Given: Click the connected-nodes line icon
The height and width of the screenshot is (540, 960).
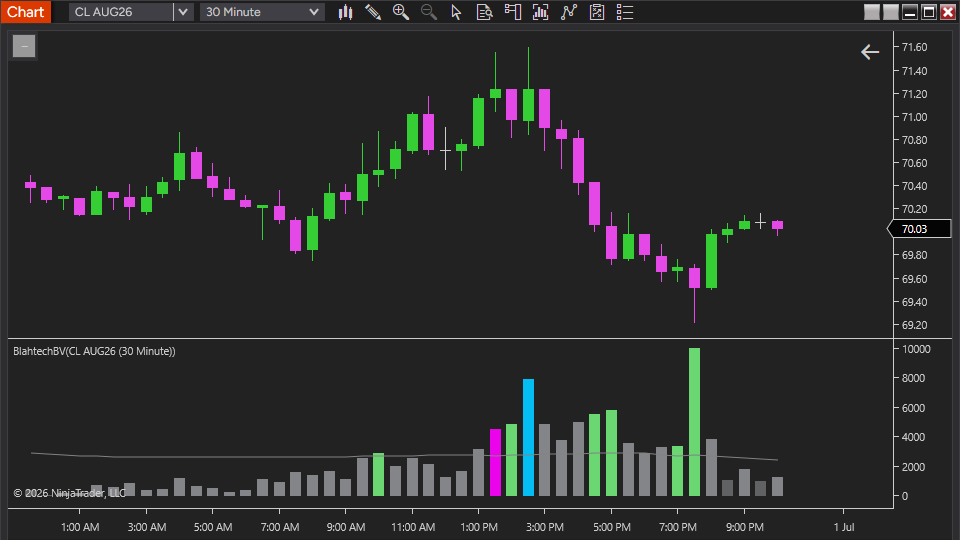Looking at the screenshot, I should pos(569,12).
